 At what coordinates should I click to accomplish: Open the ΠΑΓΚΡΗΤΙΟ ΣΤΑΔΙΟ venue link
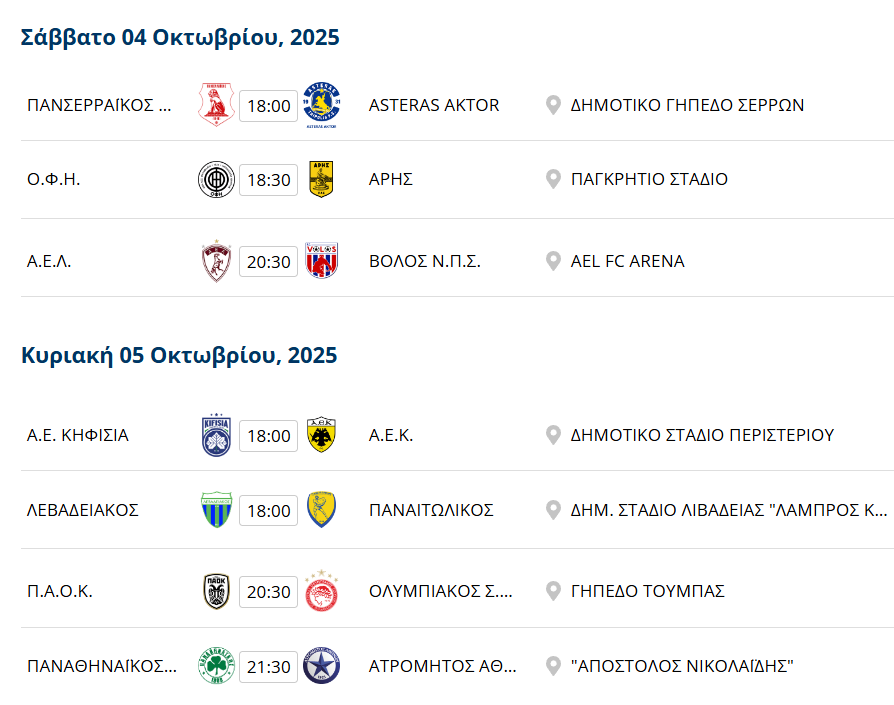point(649,180)
